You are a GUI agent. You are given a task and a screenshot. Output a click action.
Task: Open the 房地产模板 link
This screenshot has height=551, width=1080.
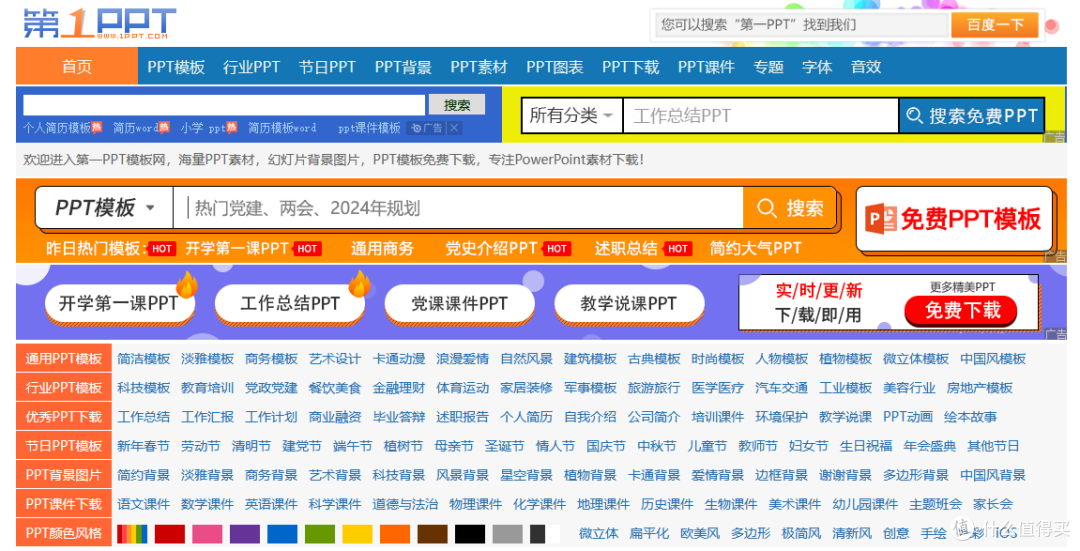click(979, 388)
